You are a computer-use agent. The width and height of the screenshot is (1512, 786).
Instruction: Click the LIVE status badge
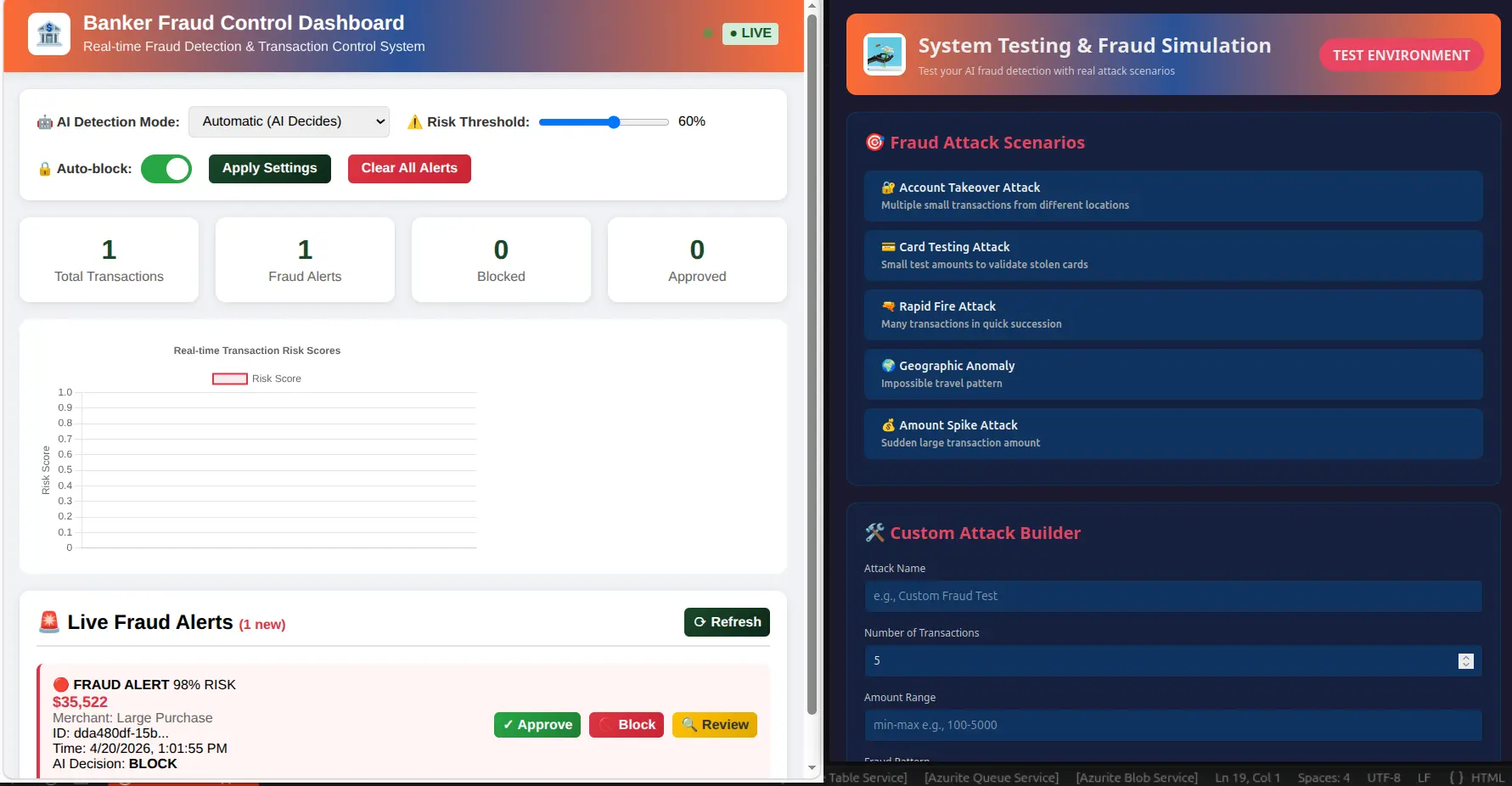750,33
